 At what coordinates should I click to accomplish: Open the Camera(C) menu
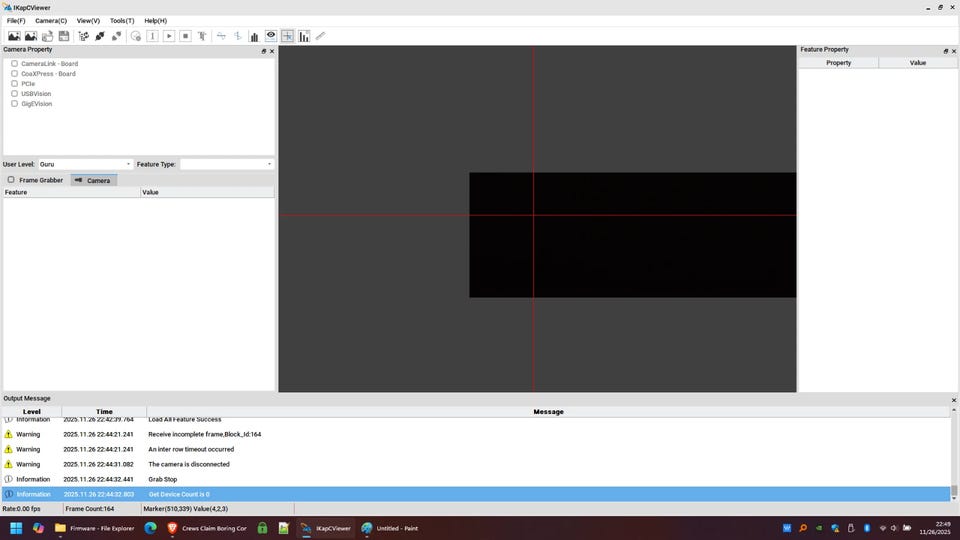[x=51, y=21]
